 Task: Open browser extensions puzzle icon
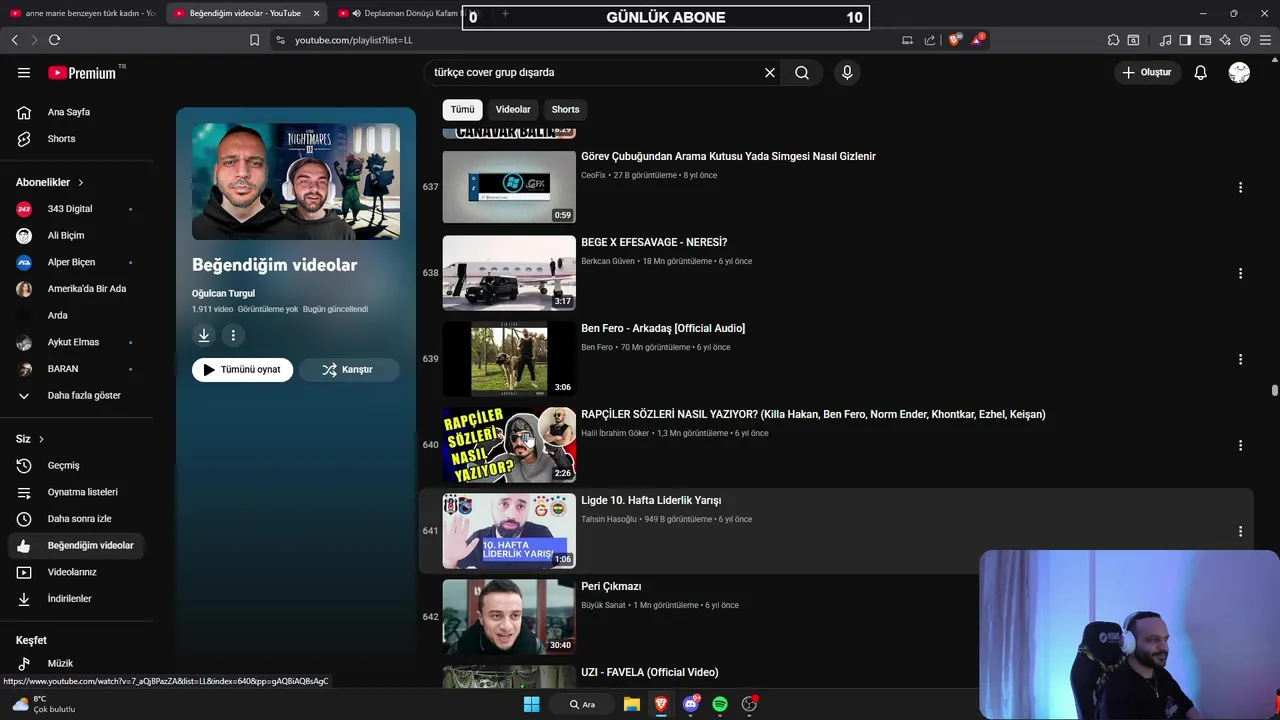1113,40
